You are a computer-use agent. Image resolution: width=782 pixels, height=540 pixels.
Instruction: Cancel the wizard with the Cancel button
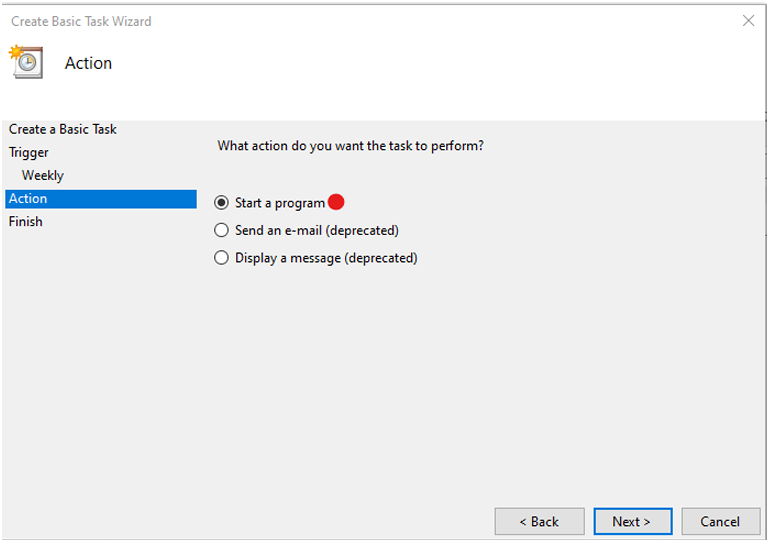720,522
